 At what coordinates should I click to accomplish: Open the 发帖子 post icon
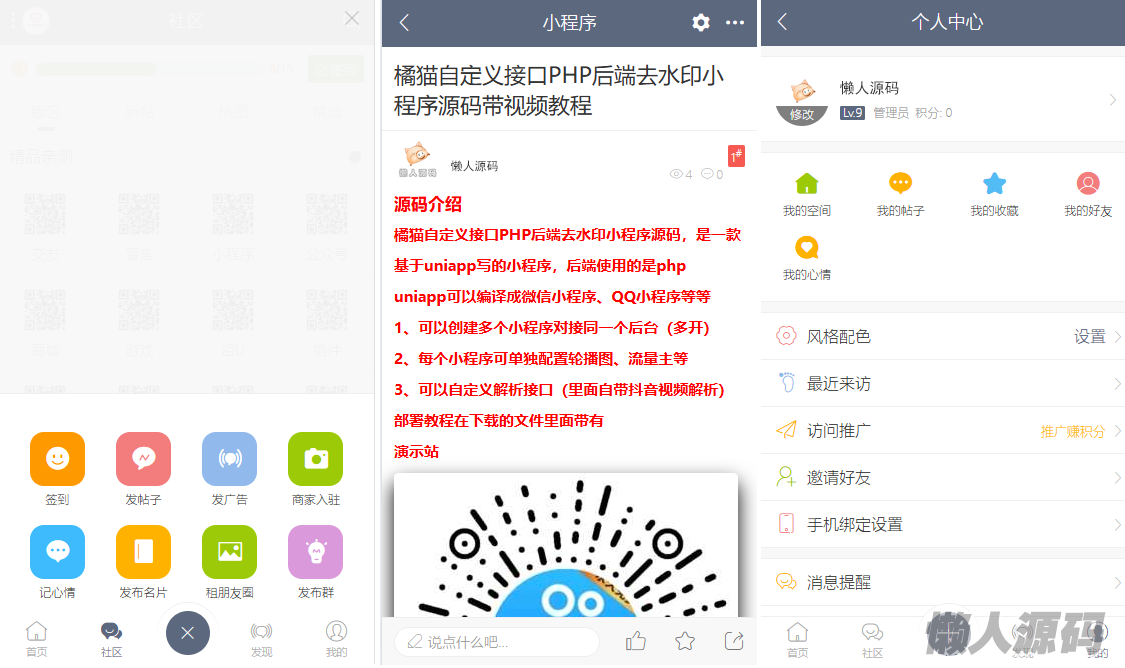(x=143, y=458)
